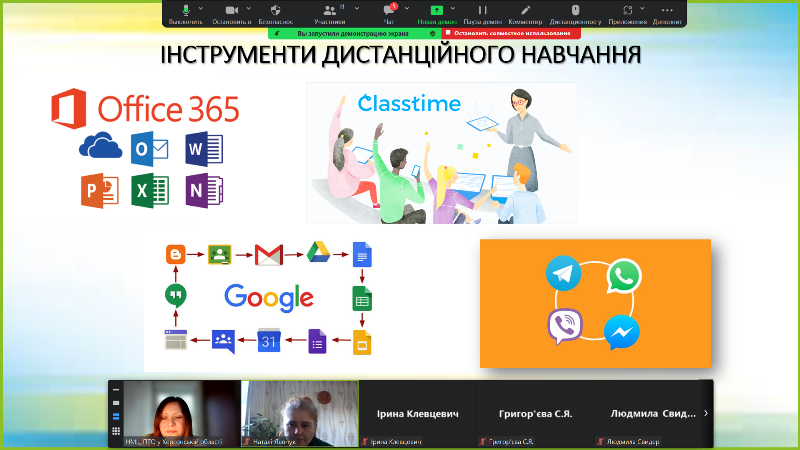Click the Google Classroom icon

coord(220,254)
